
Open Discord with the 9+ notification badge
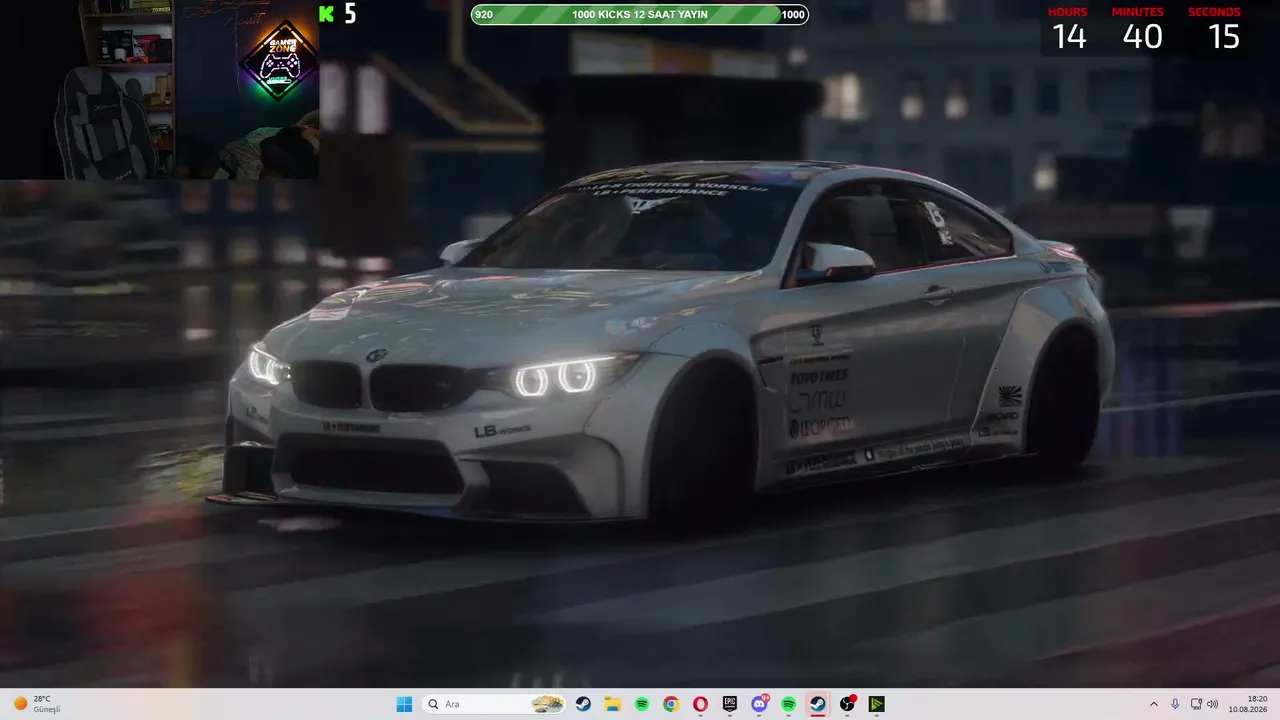pos(759,704)
